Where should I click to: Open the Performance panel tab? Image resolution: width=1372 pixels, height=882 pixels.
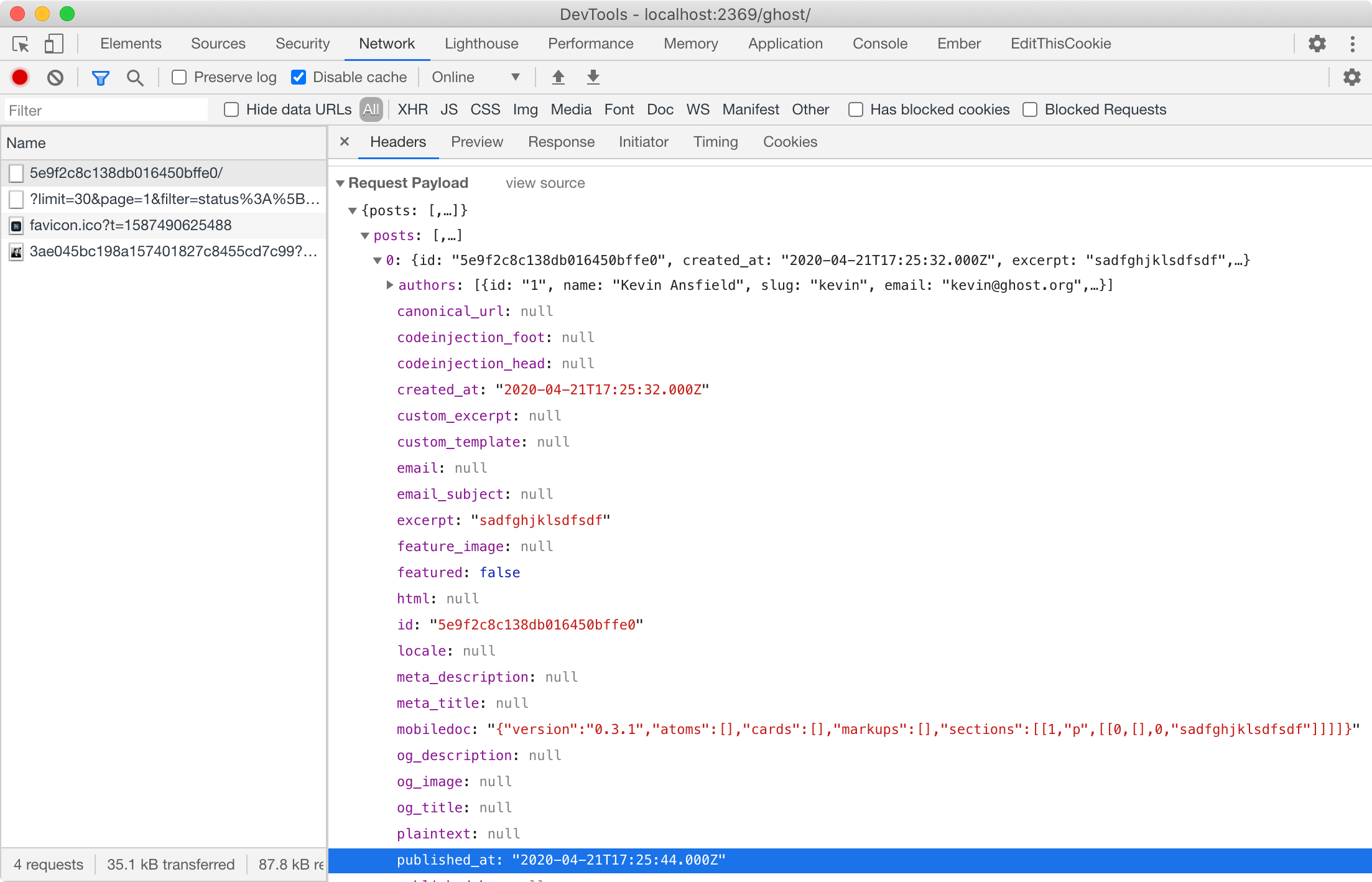(591, 44)
